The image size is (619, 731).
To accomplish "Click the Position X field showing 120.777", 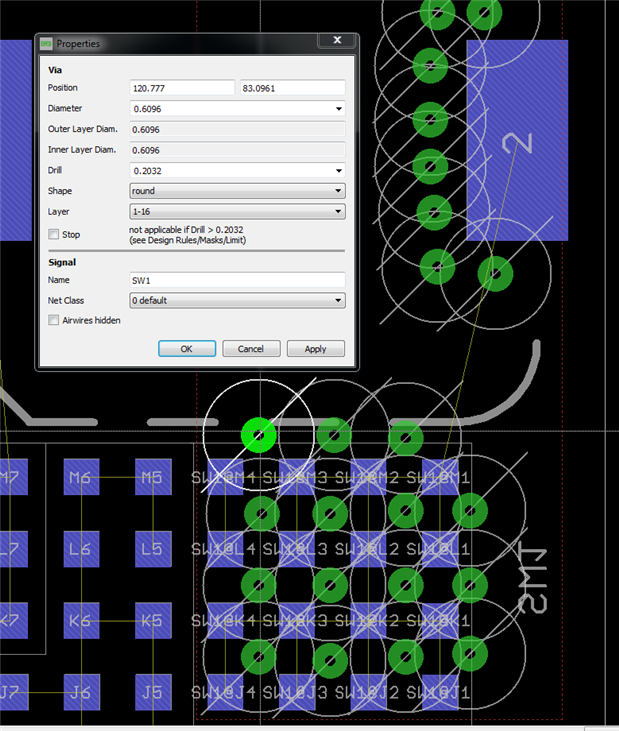I will [182, 88].
